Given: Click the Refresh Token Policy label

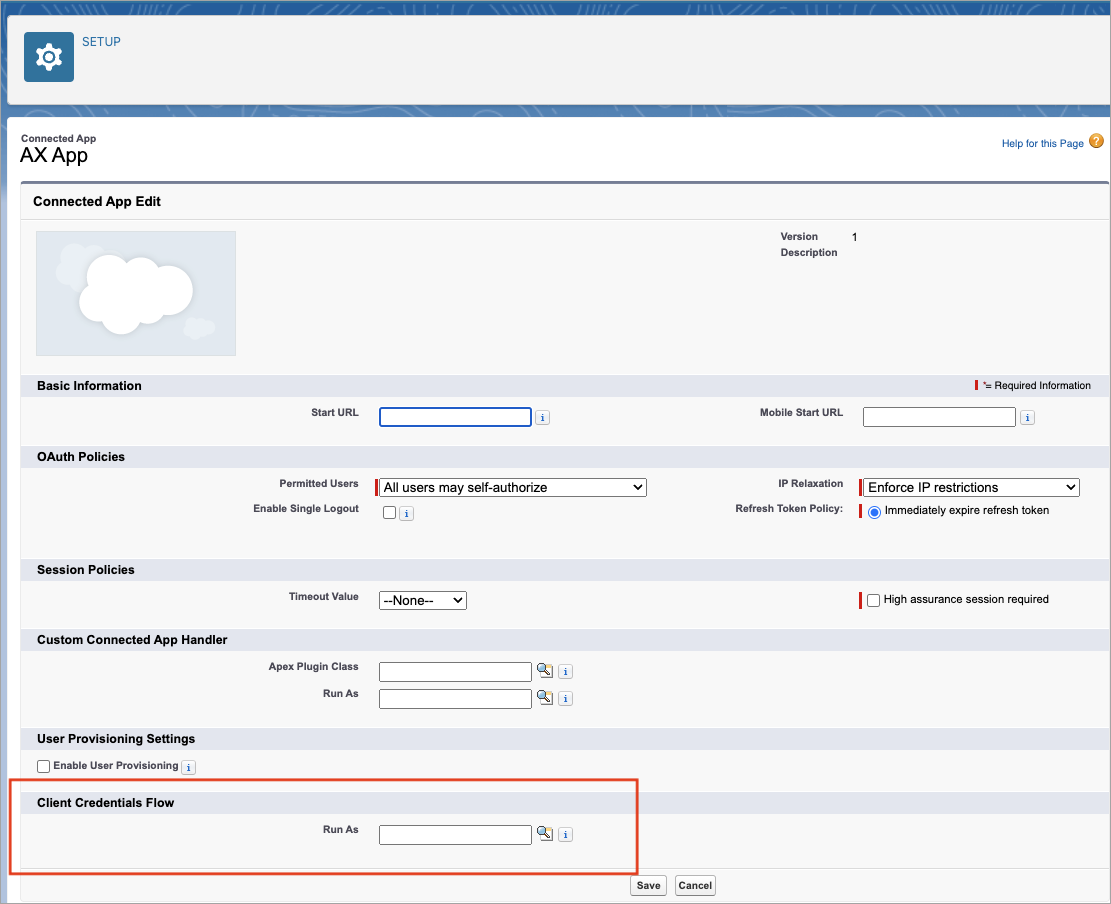Looking at the screenshot, I should pos(789,509).
